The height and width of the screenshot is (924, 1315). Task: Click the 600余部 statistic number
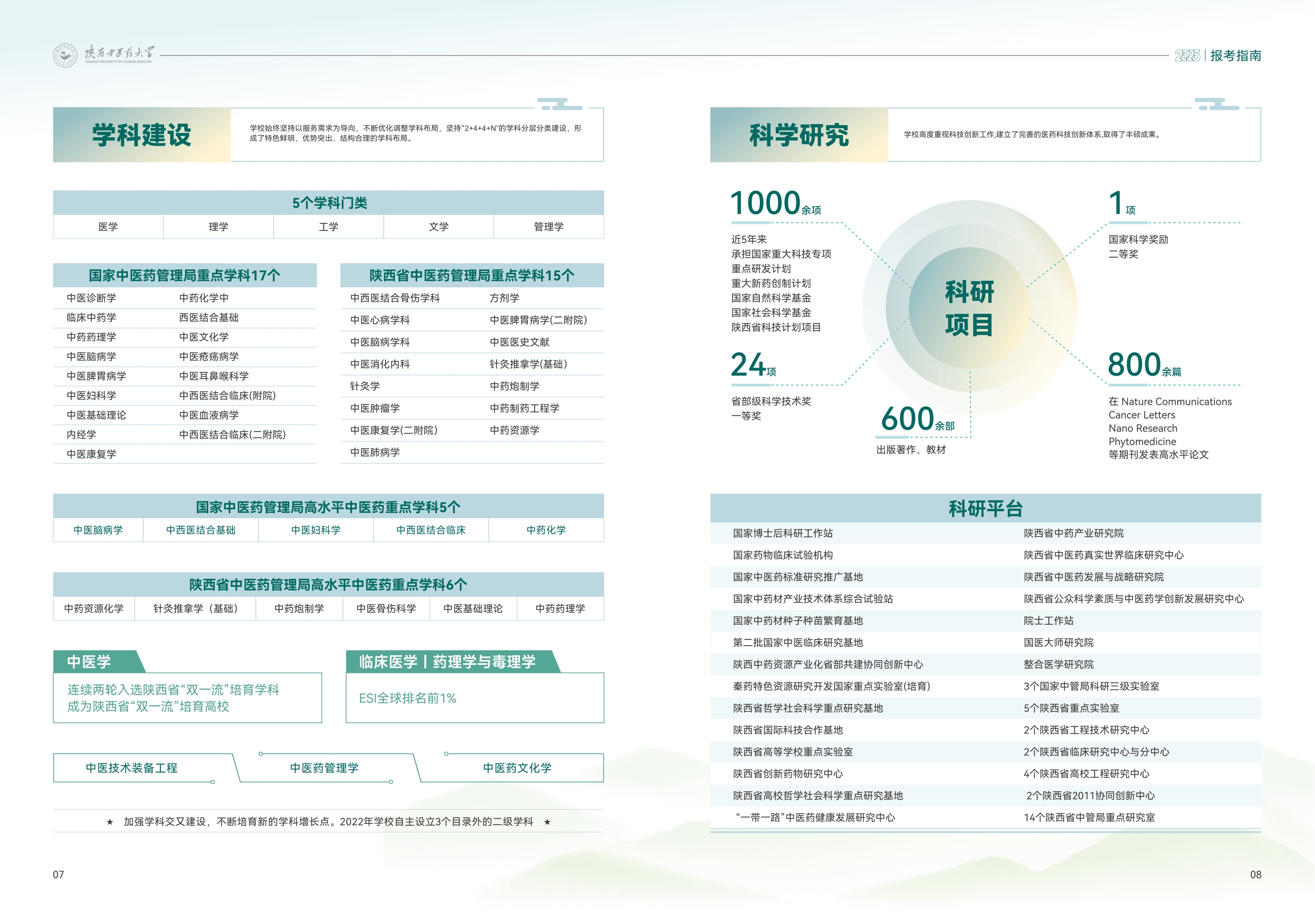point(908,418)
